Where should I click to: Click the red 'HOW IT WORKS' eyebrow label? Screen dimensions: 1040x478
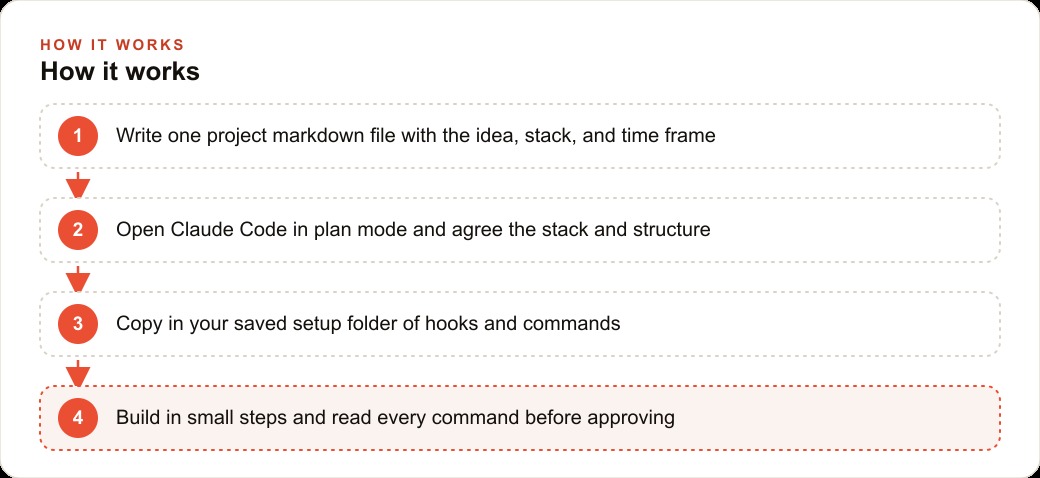(112, 45)
